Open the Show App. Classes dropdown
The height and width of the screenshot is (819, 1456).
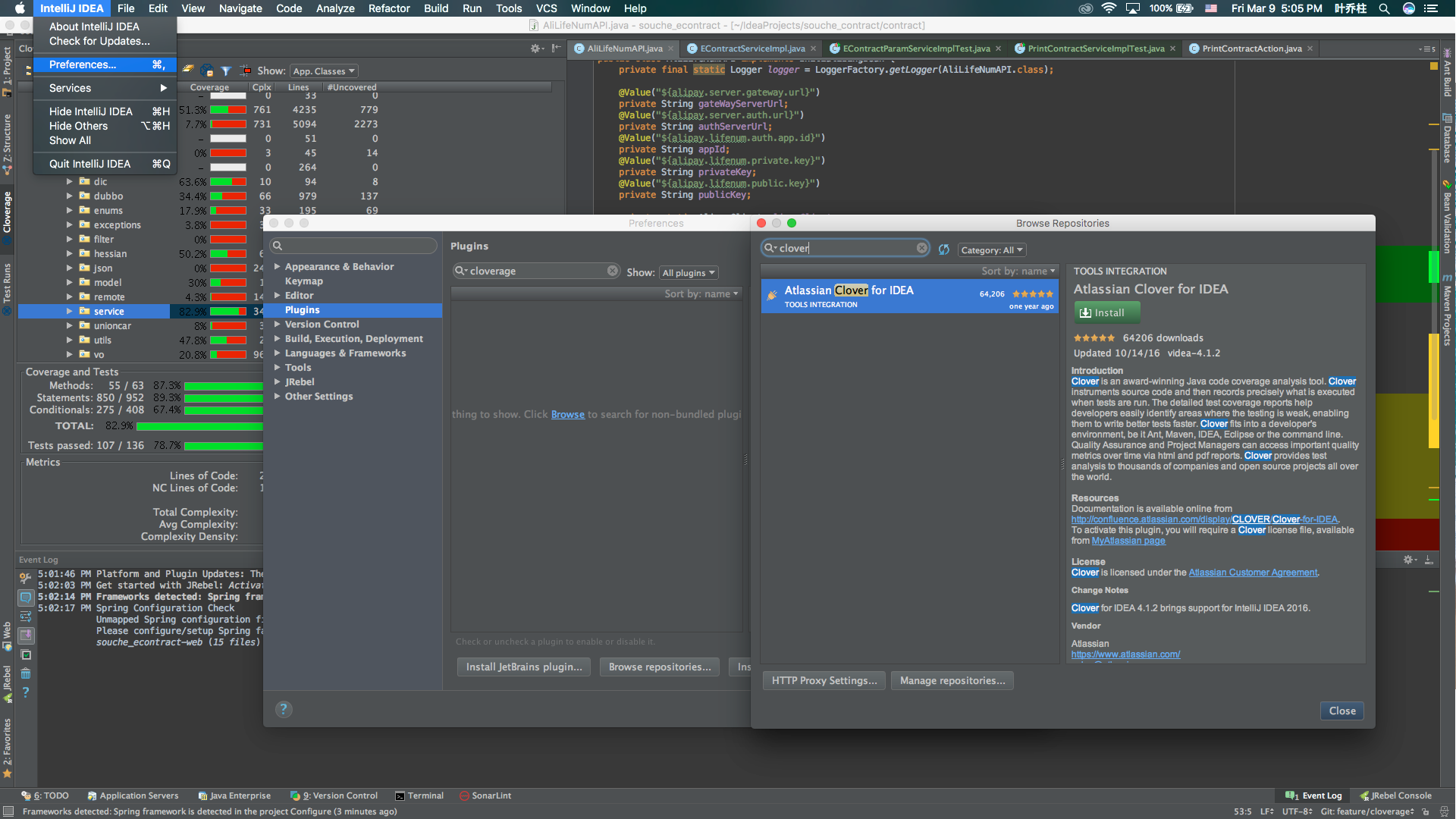324,71
